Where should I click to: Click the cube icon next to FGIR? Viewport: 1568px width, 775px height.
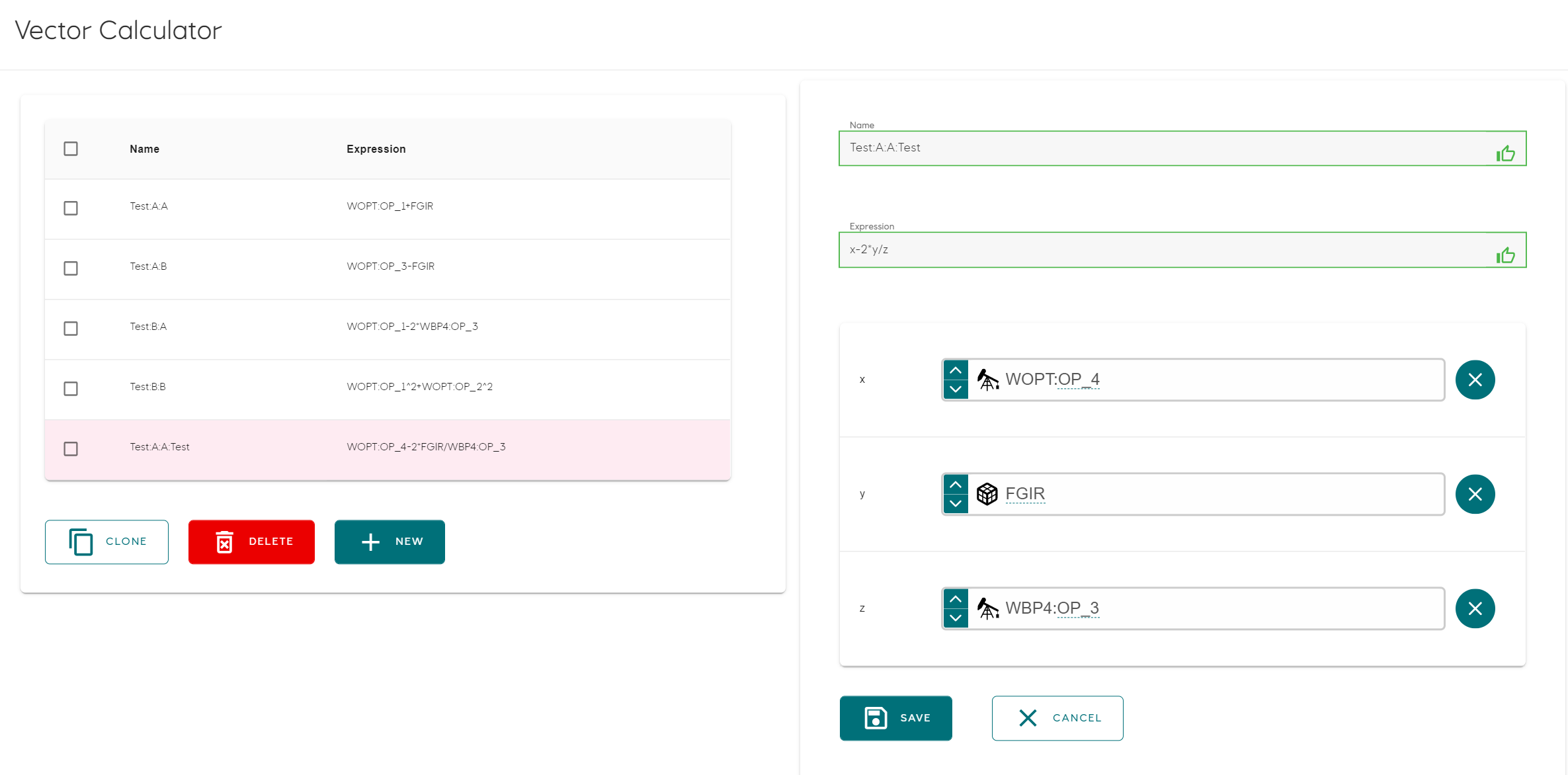click(x=987, y=493)
